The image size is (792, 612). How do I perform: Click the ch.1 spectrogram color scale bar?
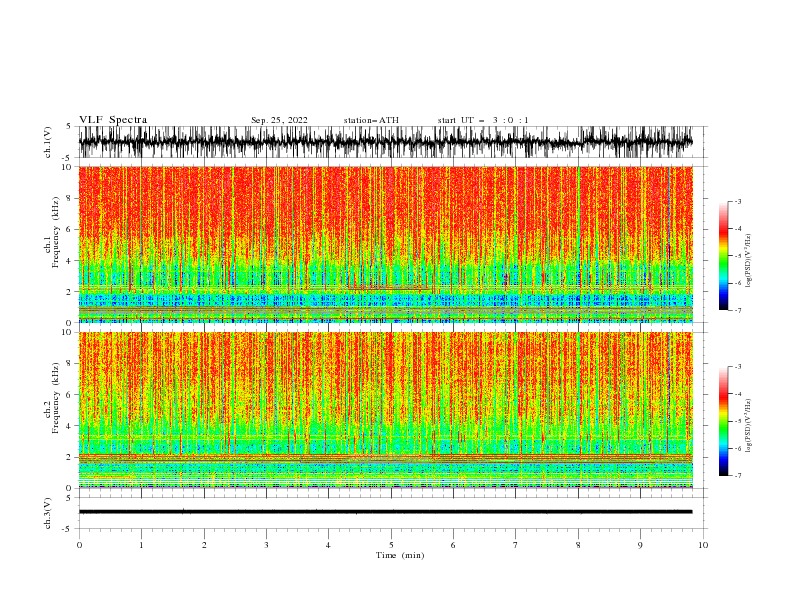[x=724, y=256]
